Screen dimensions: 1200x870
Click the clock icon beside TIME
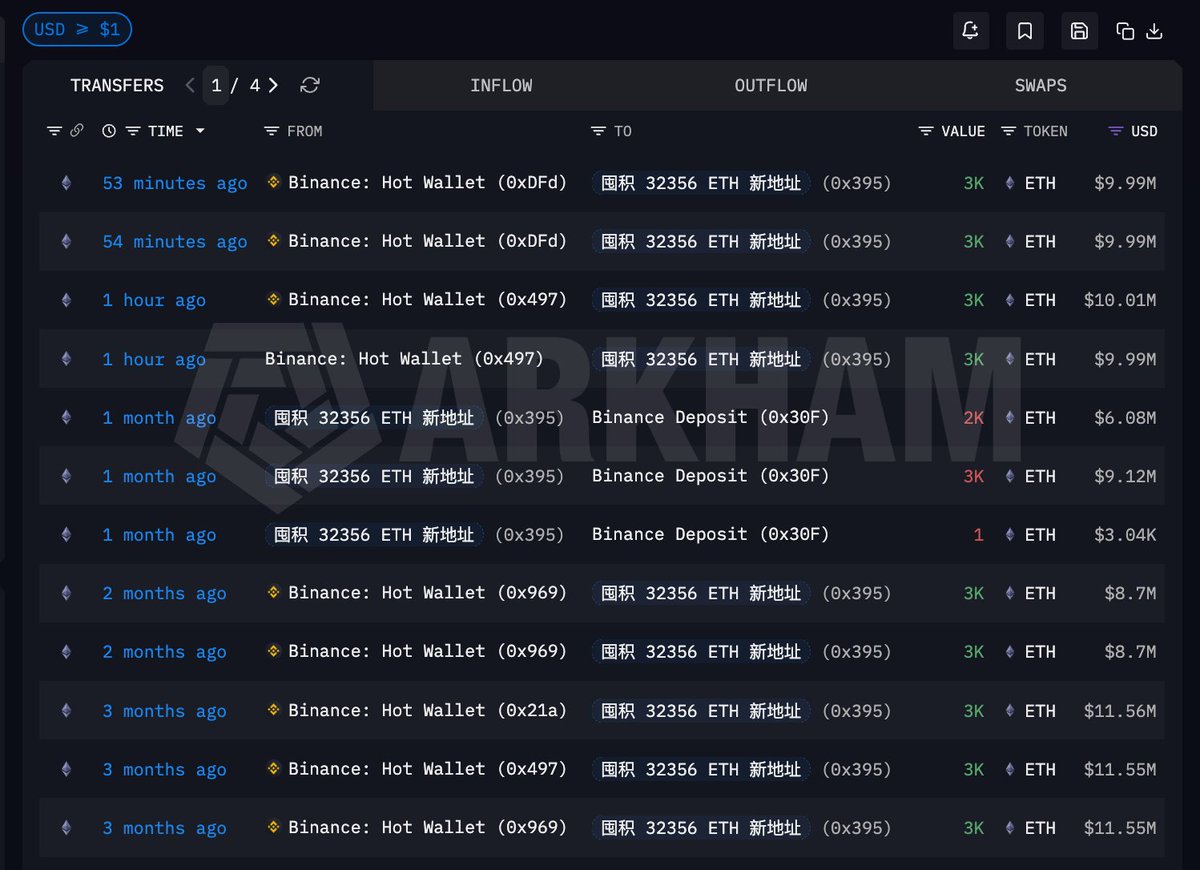(109, 131)
